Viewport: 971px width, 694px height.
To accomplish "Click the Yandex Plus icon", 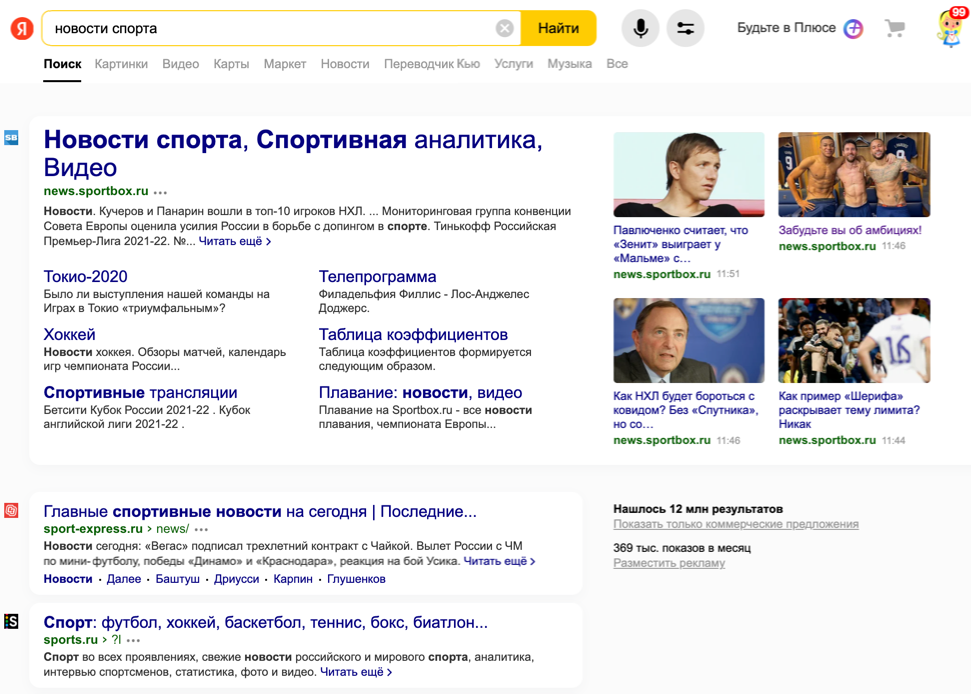I will coord(853,28).
